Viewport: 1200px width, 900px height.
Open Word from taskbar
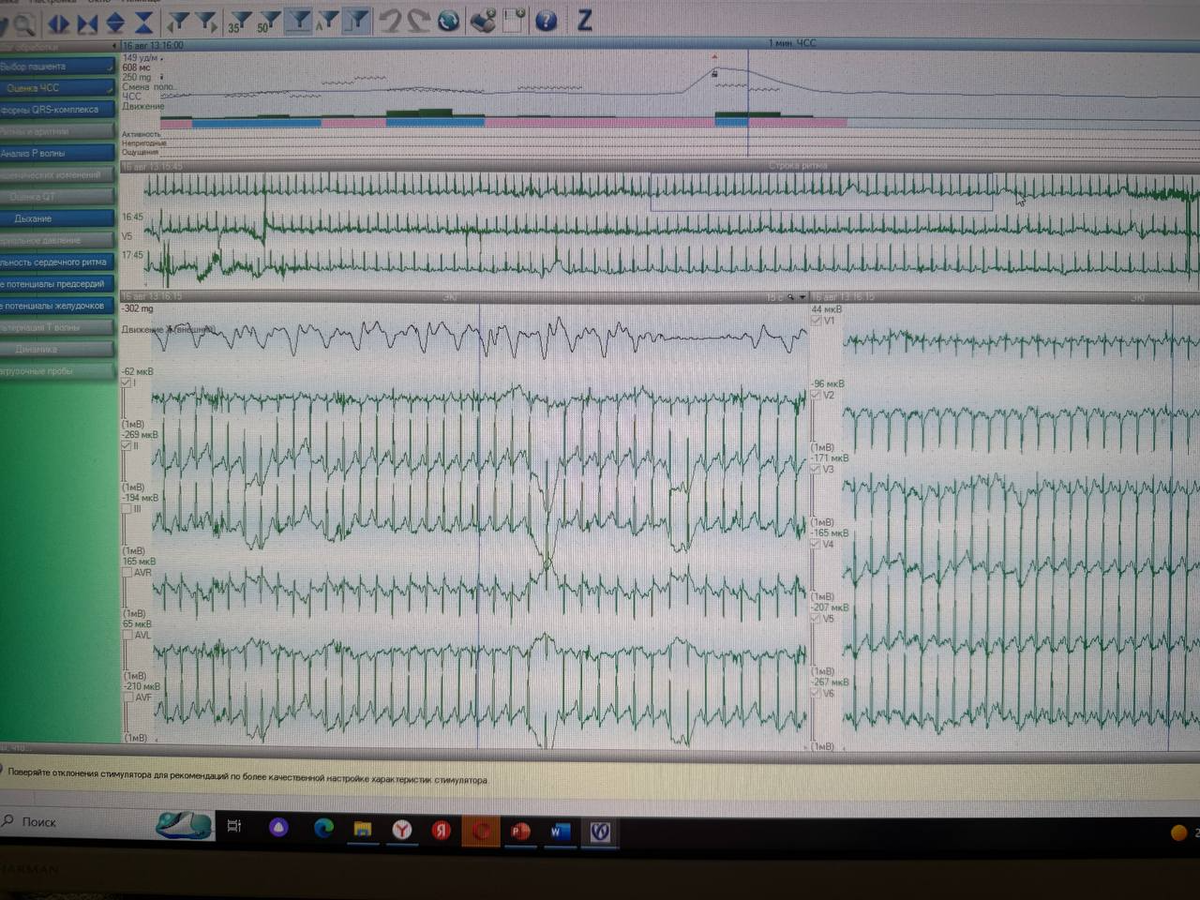point(559,830)
